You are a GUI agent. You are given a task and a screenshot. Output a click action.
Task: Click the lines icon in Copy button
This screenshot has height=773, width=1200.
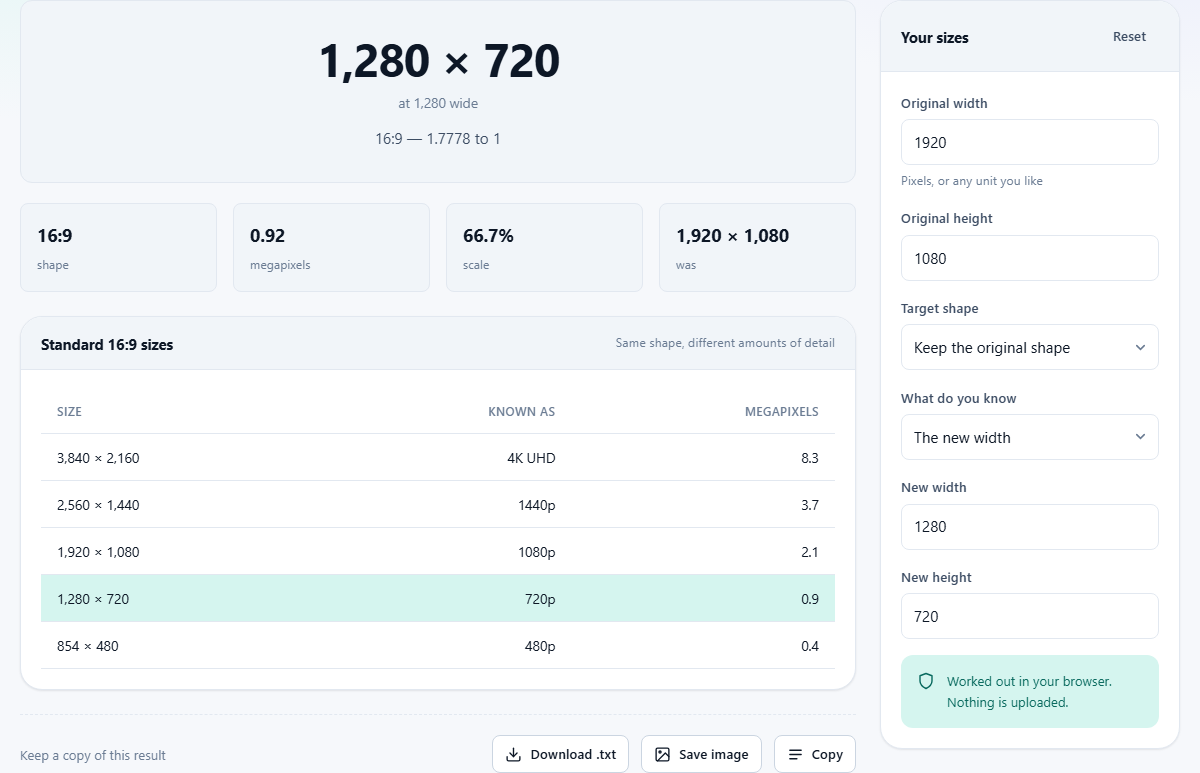coord(795,755)
